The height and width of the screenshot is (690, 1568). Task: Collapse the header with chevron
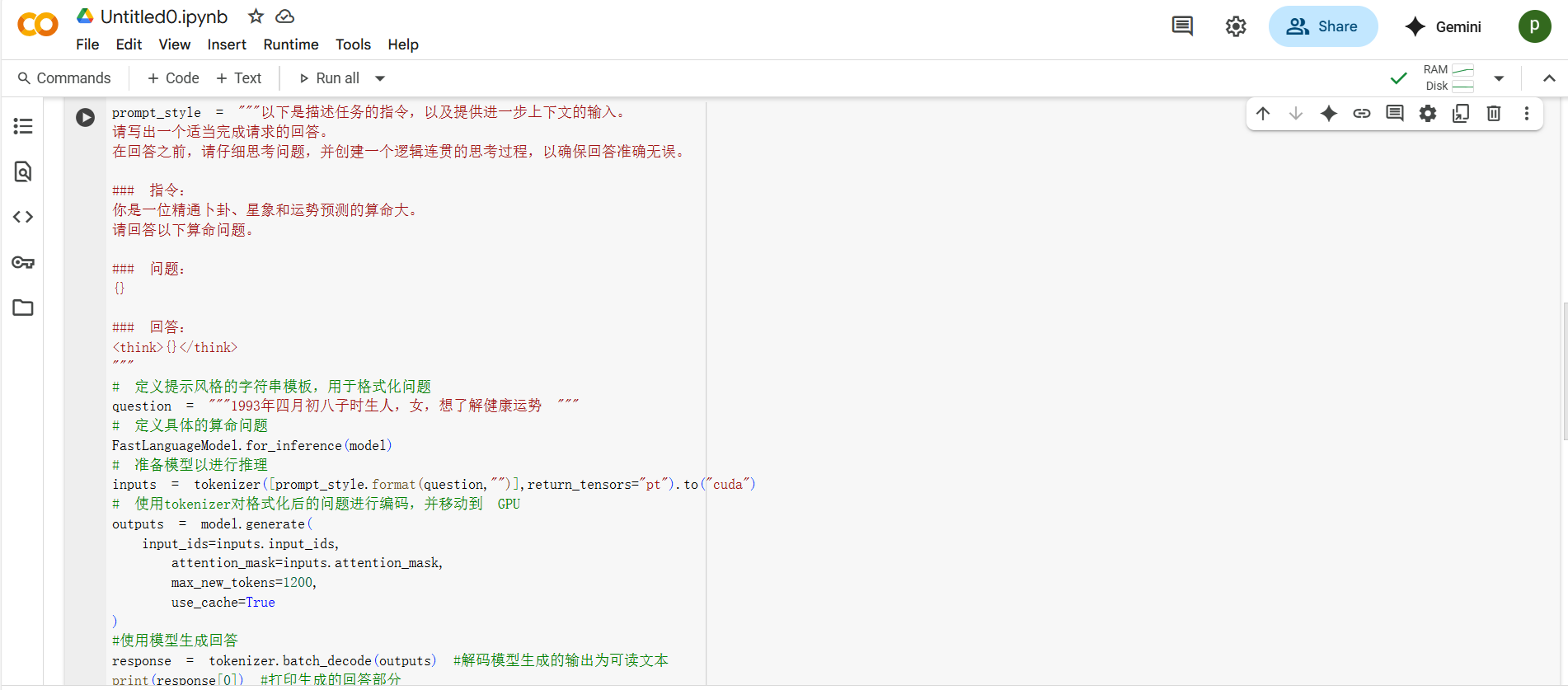tap(1549, 78)
